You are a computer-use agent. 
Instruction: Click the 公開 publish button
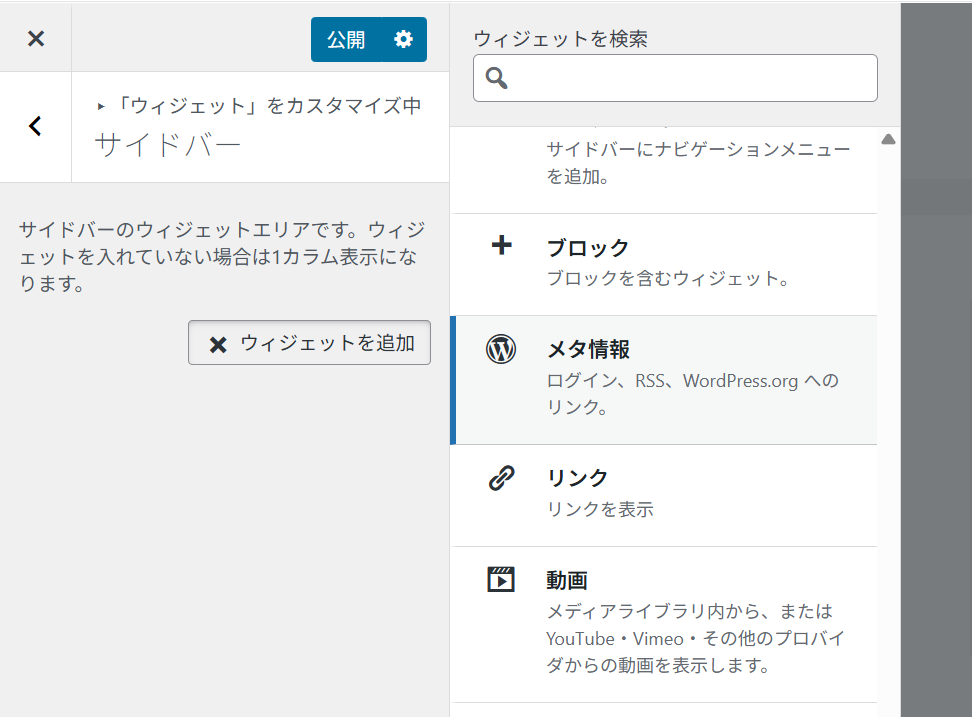point(346,40)
